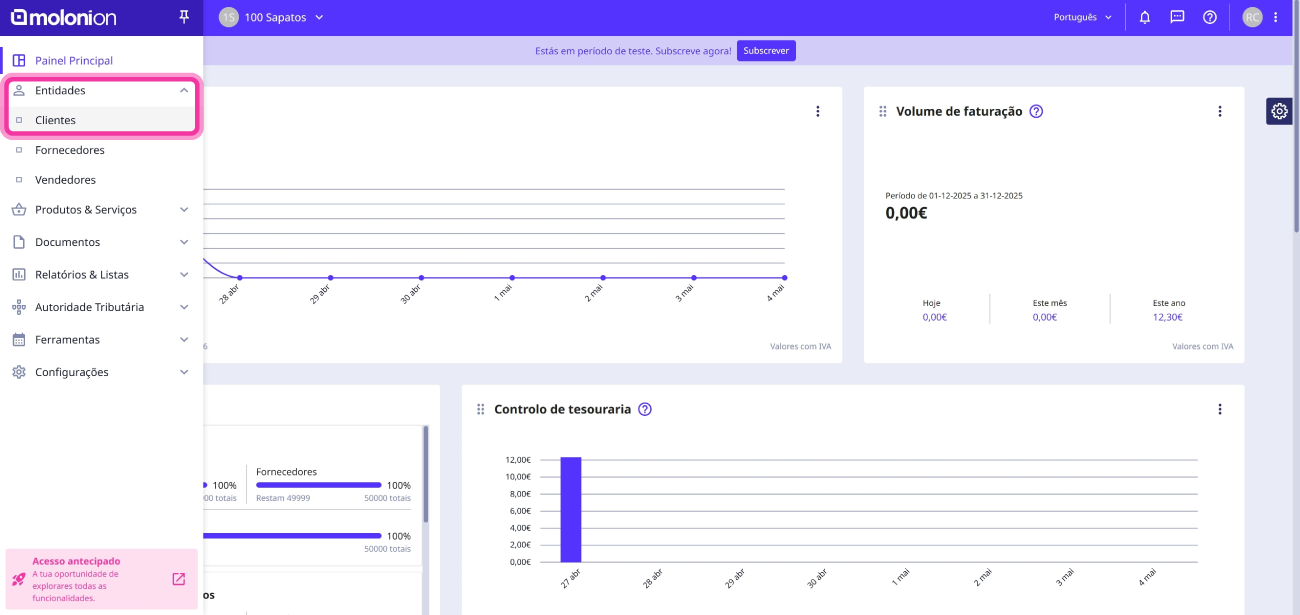Open the dashboard settings gear icon
The width and height of the screenshot is (1300, 615).
pyautogui.click(x=1279, y=111)
